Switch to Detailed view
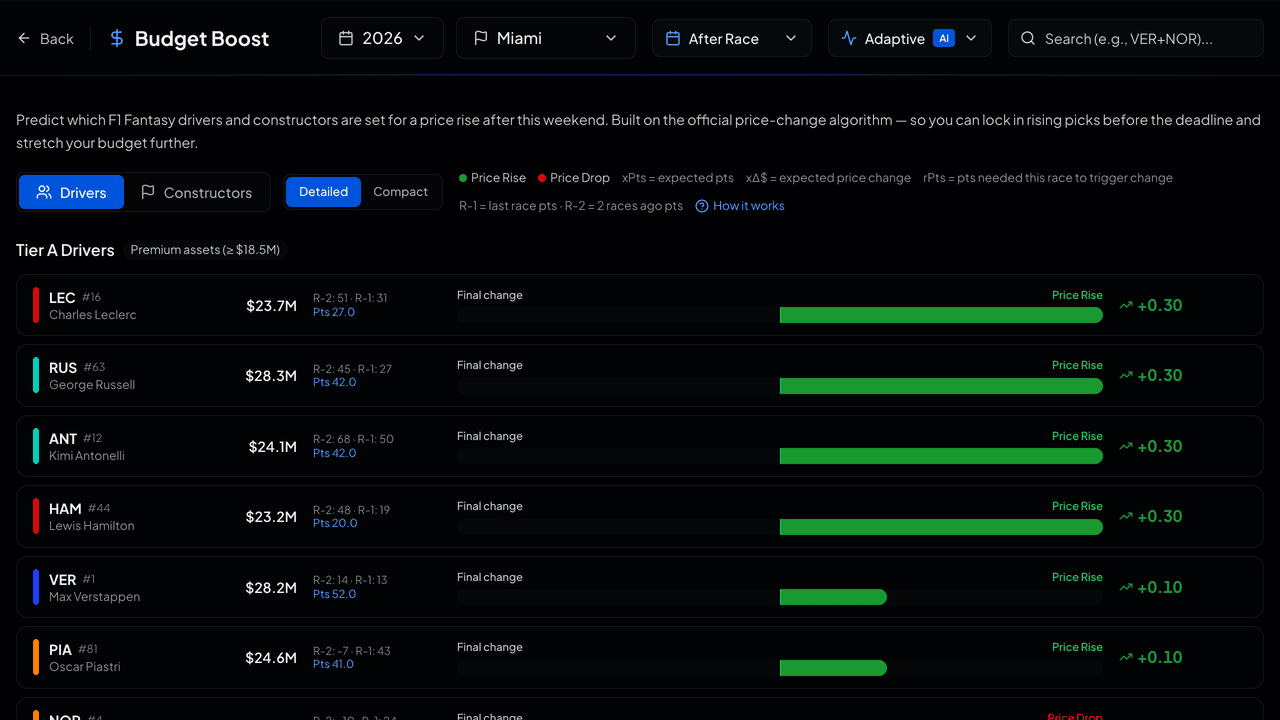 click(x=323, y=192)
